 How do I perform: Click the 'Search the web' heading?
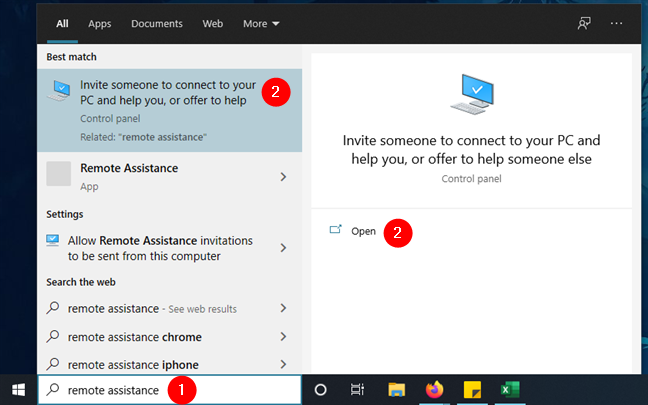coord(81,282)
